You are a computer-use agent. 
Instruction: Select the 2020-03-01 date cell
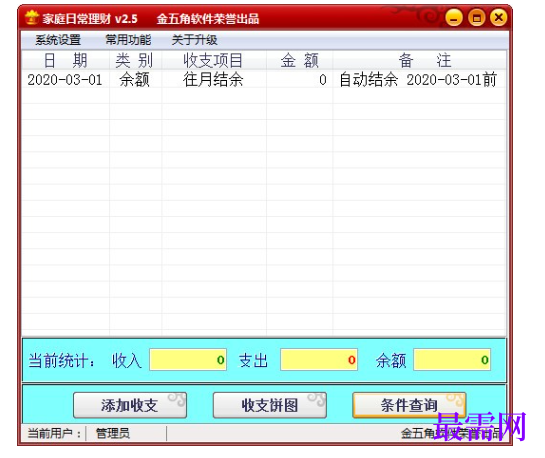pos(65,80)
